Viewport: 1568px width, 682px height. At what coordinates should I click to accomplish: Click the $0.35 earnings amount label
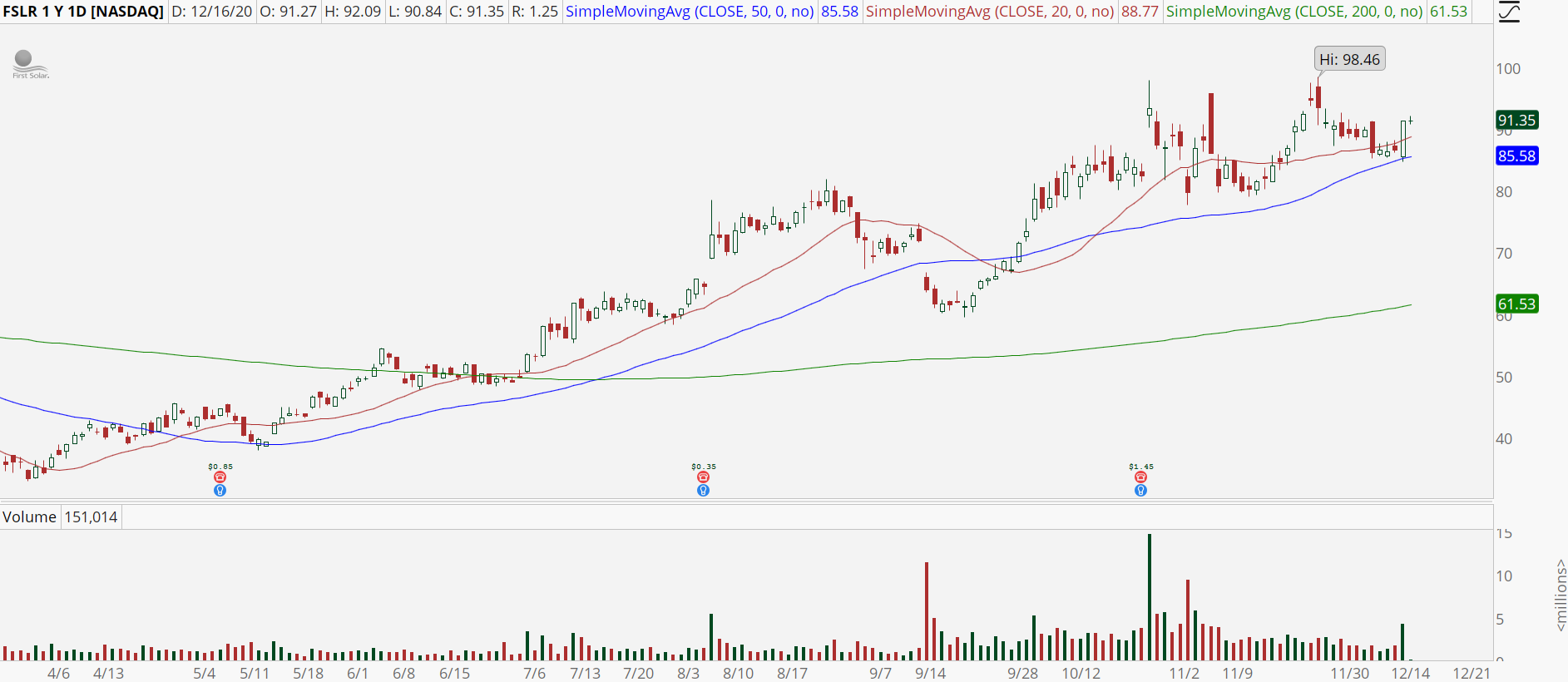click(704, 467)
